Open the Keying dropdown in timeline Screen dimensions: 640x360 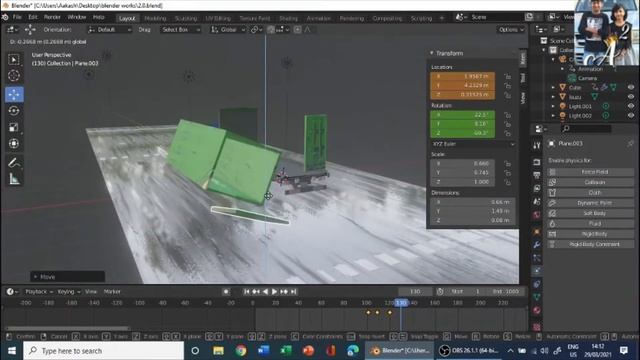click(x=69, y=291)
